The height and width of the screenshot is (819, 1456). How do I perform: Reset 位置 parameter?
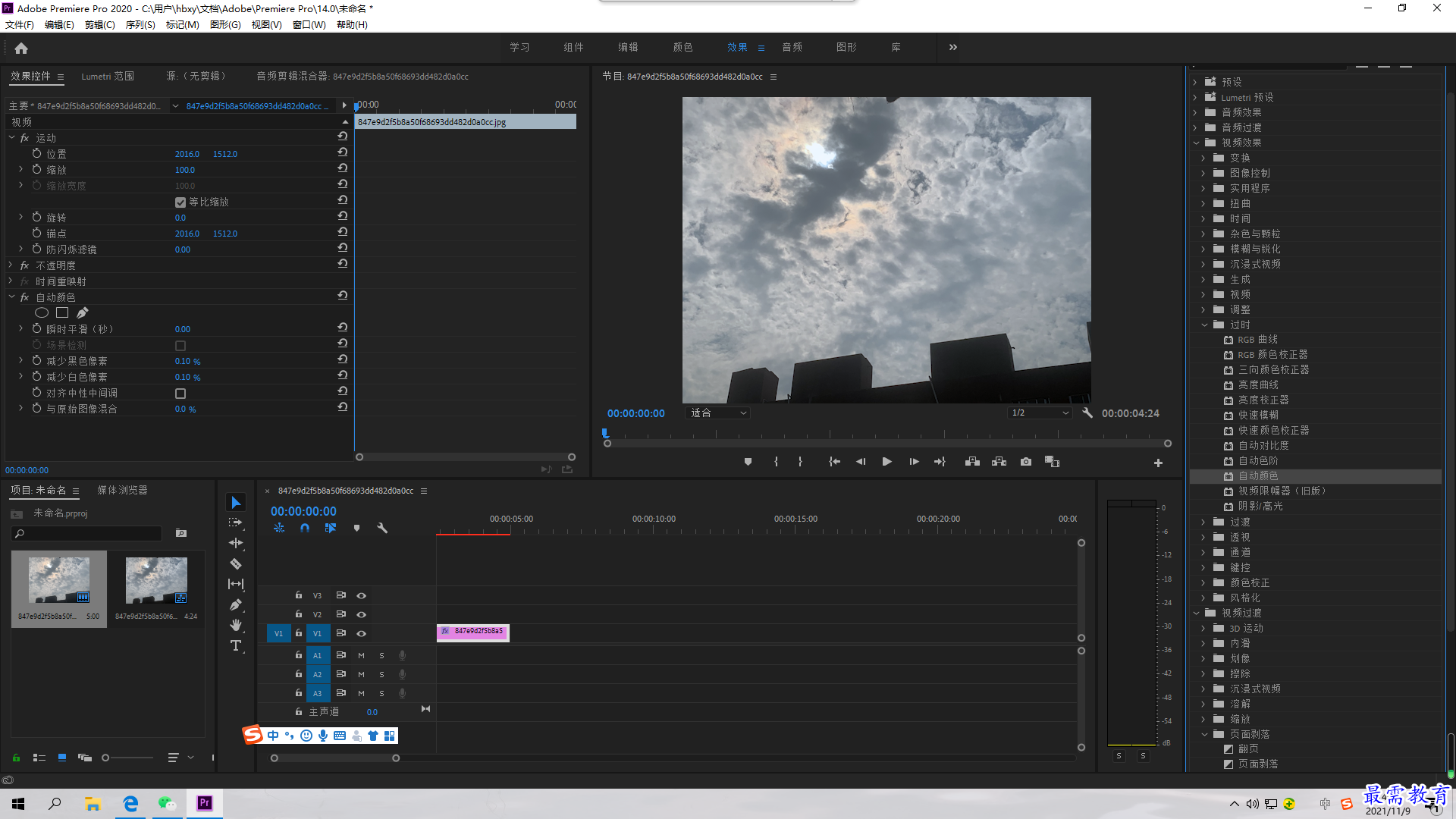tap(343, 152)
